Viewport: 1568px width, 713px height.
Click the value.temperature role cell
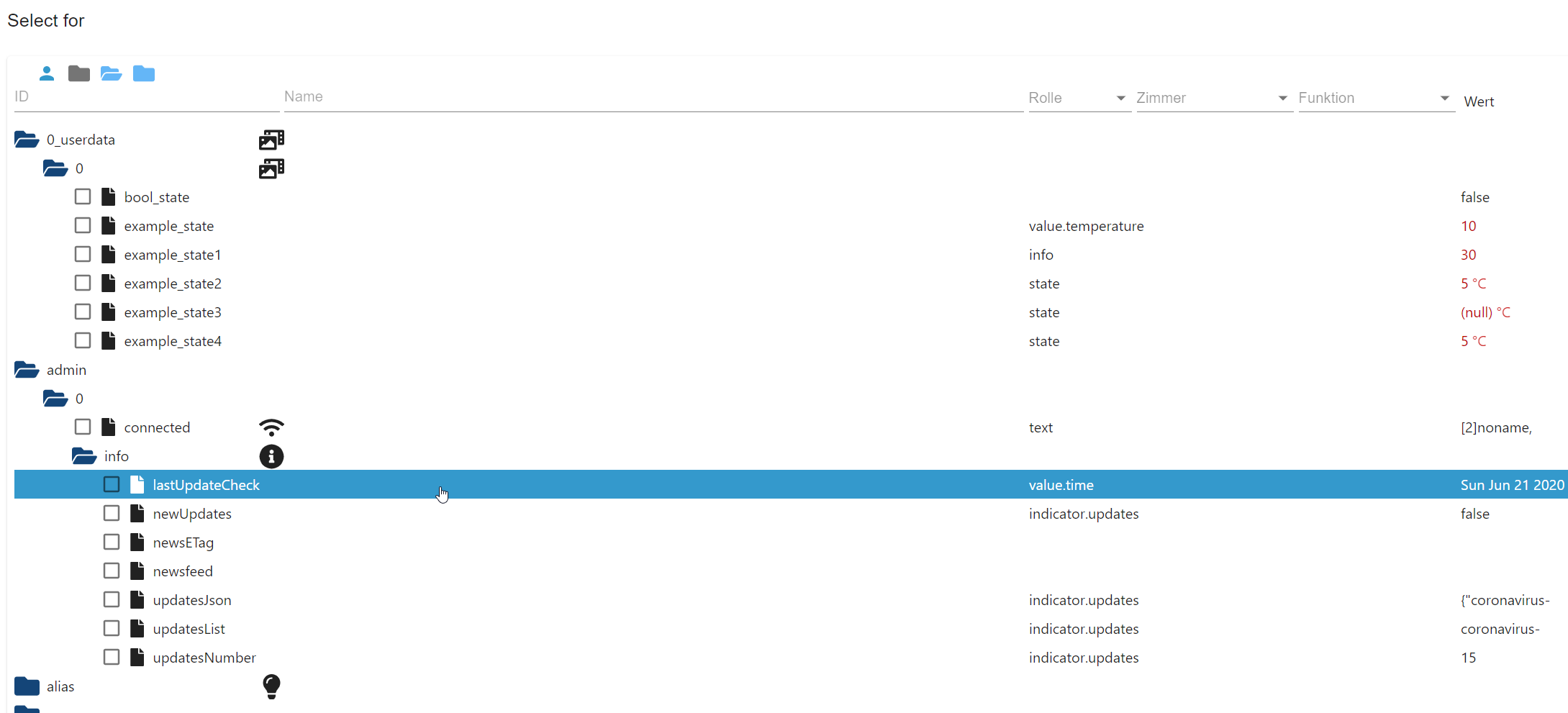click(x=1086, y=226)
